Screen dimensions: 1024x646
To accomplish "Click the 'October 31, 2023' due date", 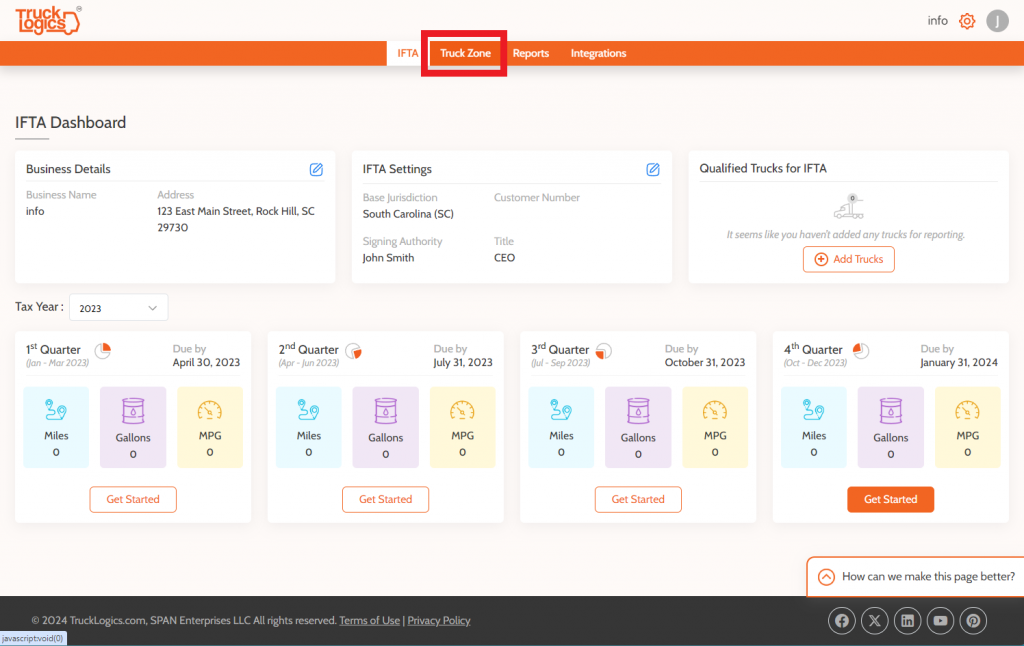I will point(705,362).
